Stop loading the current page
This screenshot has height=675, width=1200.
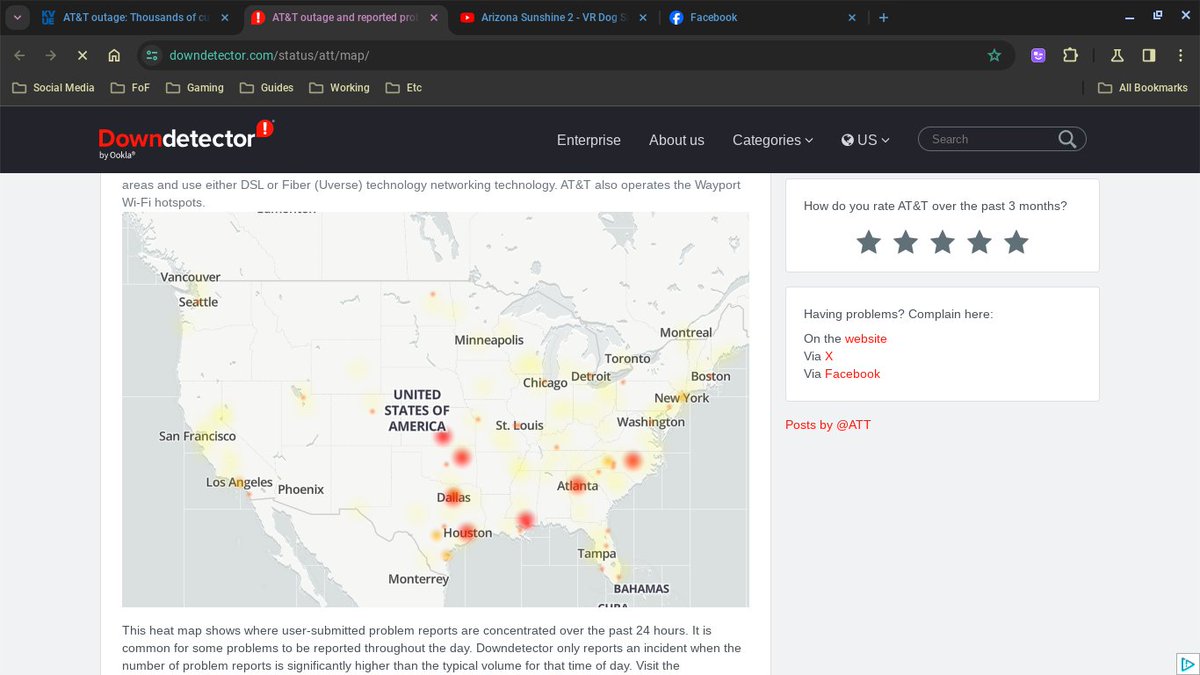(83, 55)
